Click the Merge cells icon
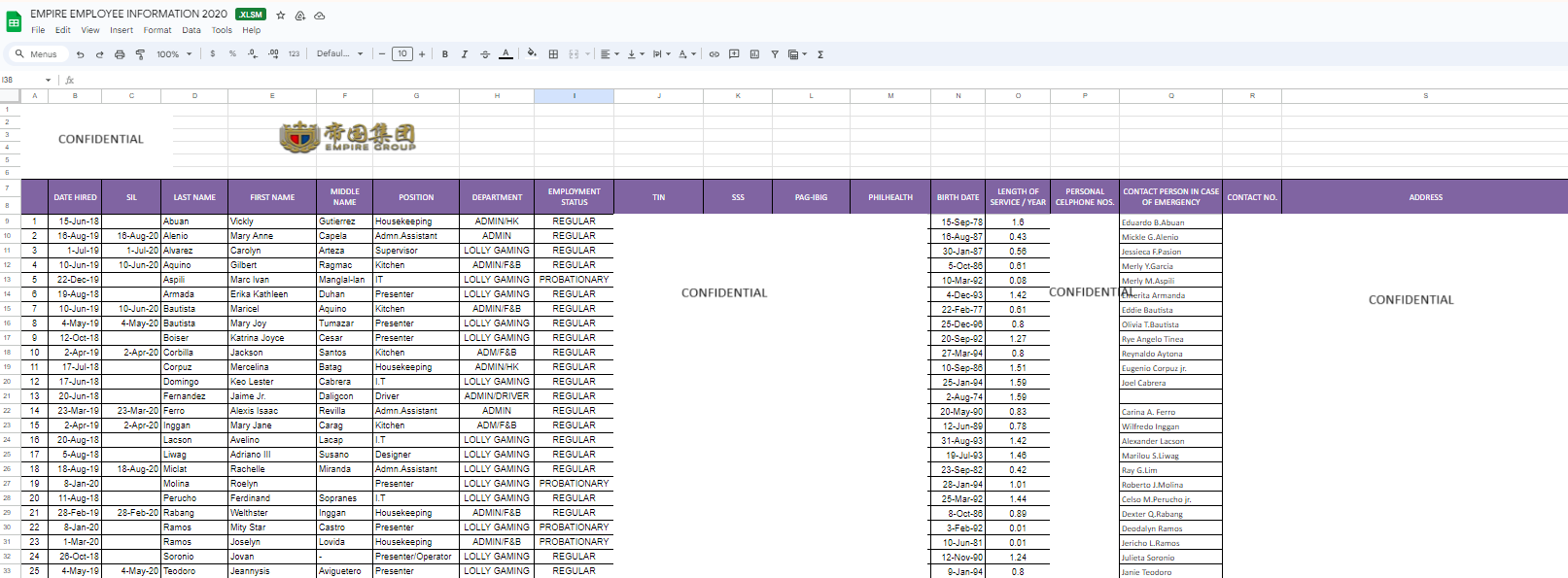Screen dimensions: 1568x578 coord(574,54)
